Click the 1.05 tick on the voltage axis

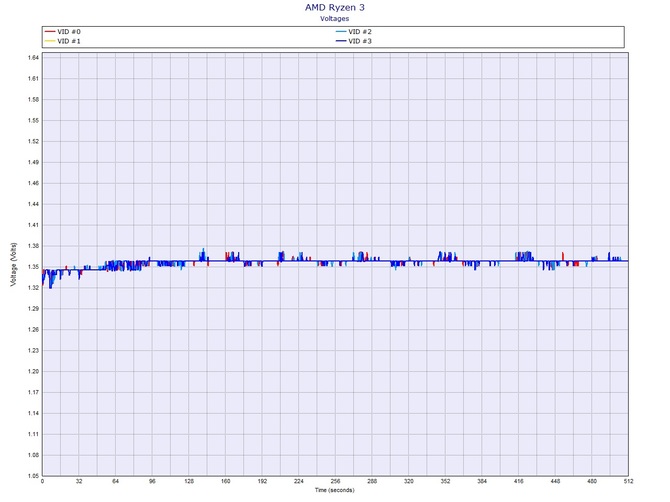coord(33,475)
